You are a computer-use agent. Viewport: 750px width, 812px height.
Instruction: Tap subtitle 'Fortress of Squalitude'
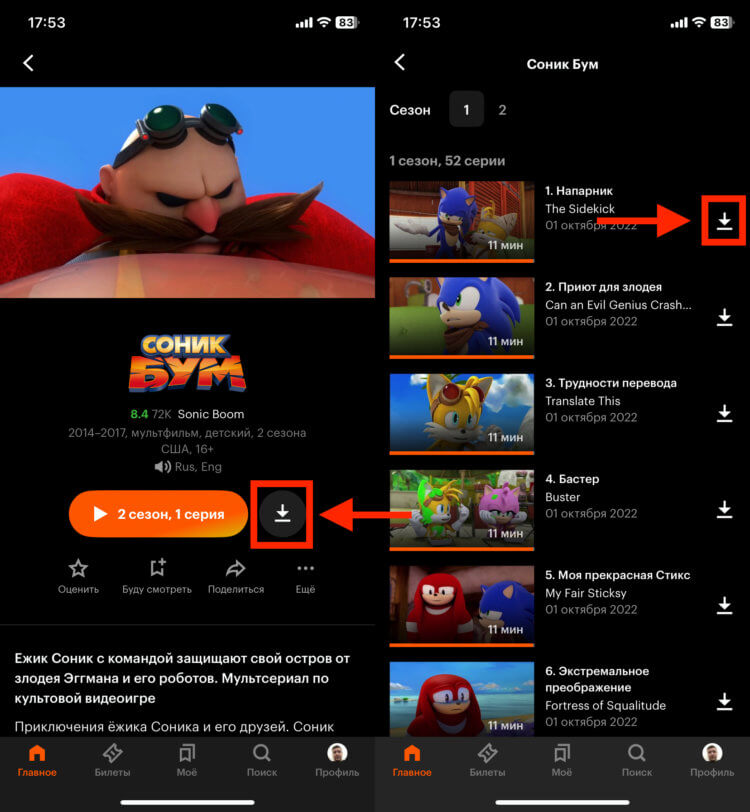coord(605,705)
